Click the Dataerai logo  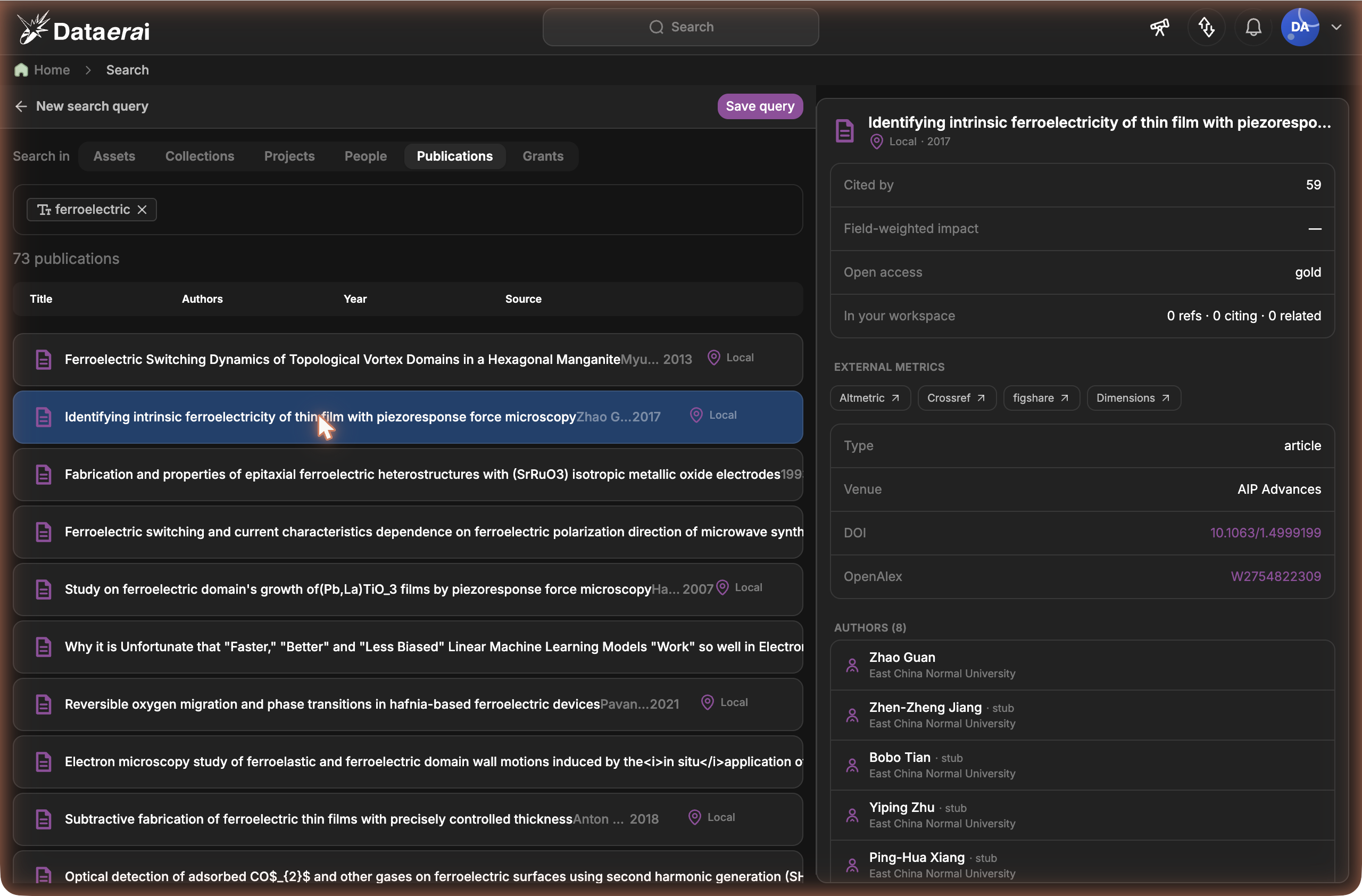pos(84,29)
